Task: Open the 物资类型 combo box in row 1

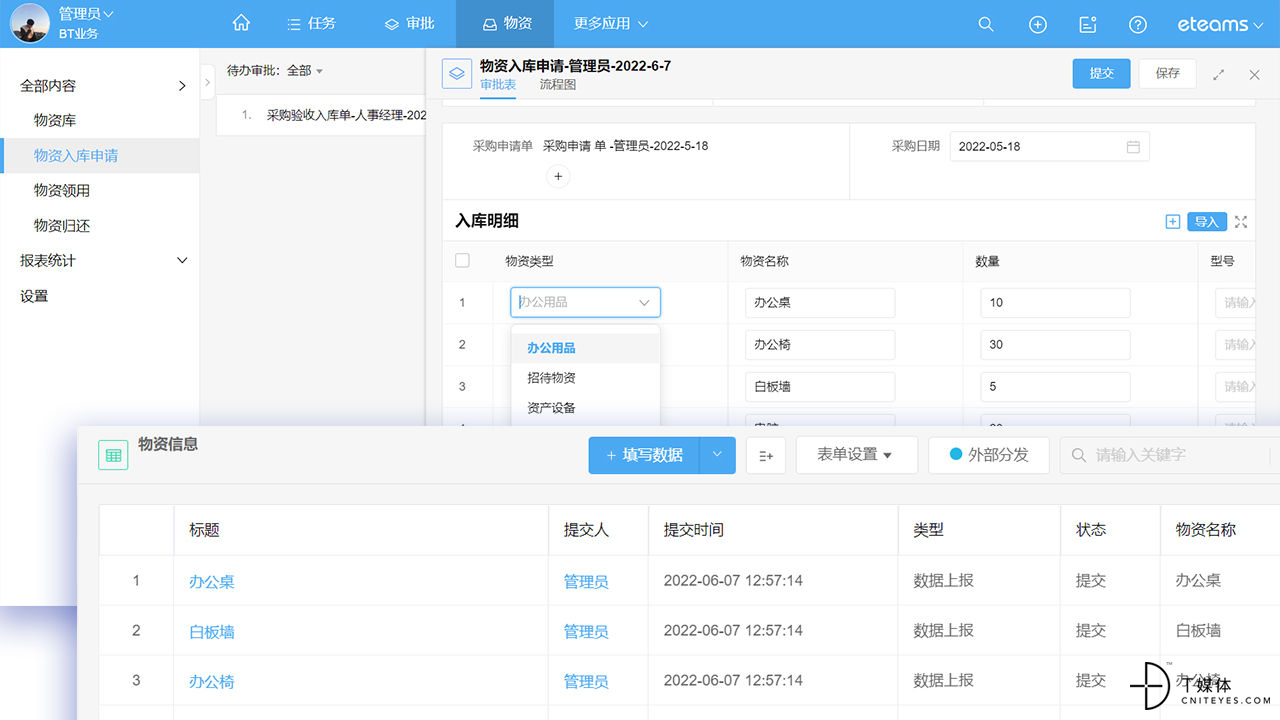Action: [585, 302]
